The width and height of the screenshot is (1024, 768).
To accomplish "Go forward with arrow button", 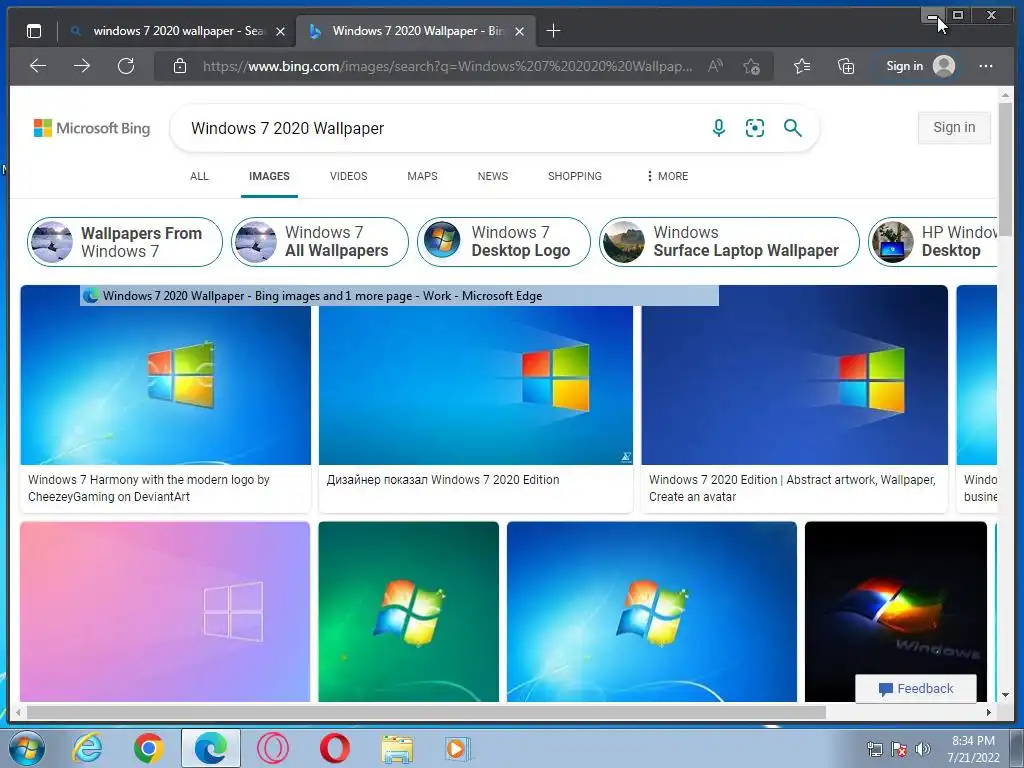I will [82, 66].
